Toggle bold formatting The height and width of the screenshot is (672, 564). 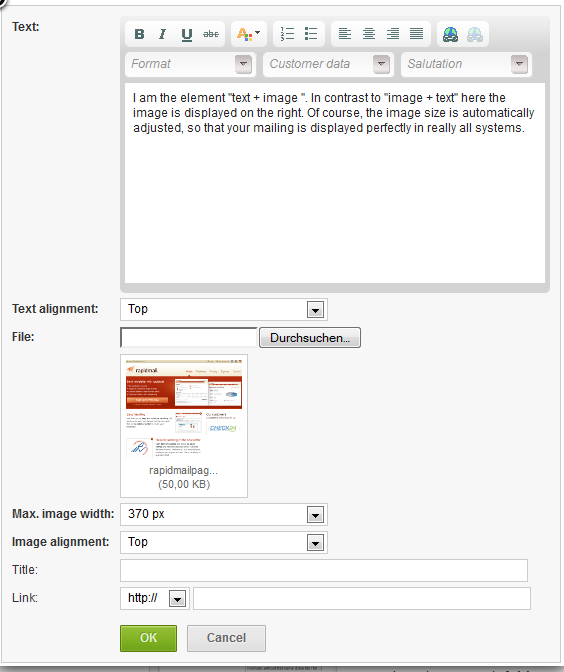tap(139, 34)
